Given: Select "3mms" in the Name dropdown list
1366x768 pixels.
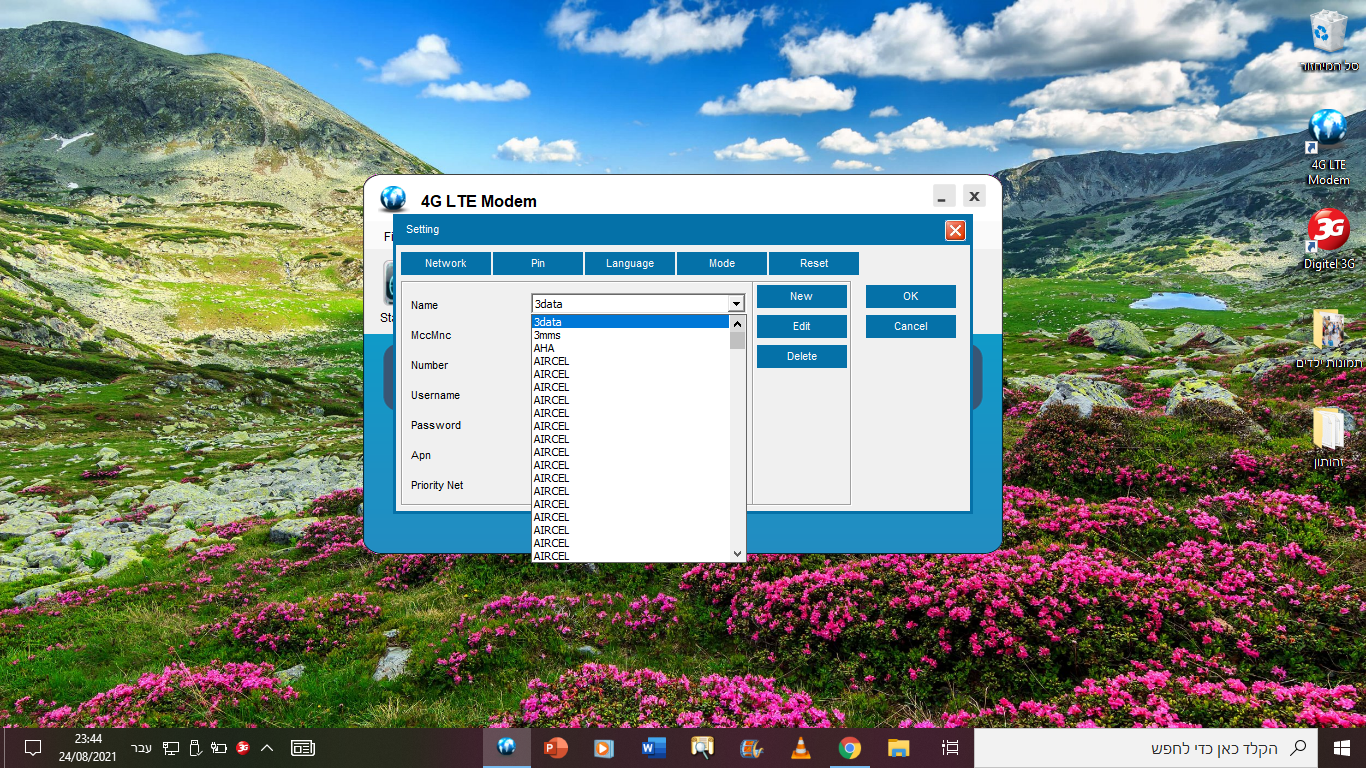Looking at the screenshot, I should (x=548, y=336).
